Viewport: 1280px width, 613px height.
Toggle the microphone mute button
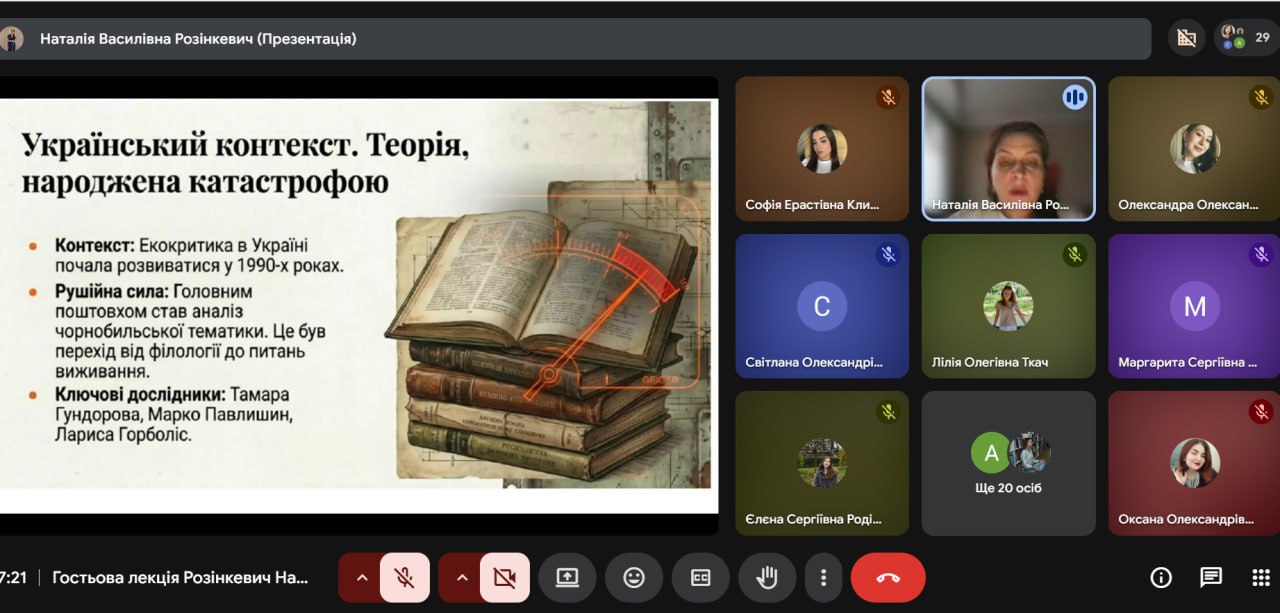tap(404, 577)
